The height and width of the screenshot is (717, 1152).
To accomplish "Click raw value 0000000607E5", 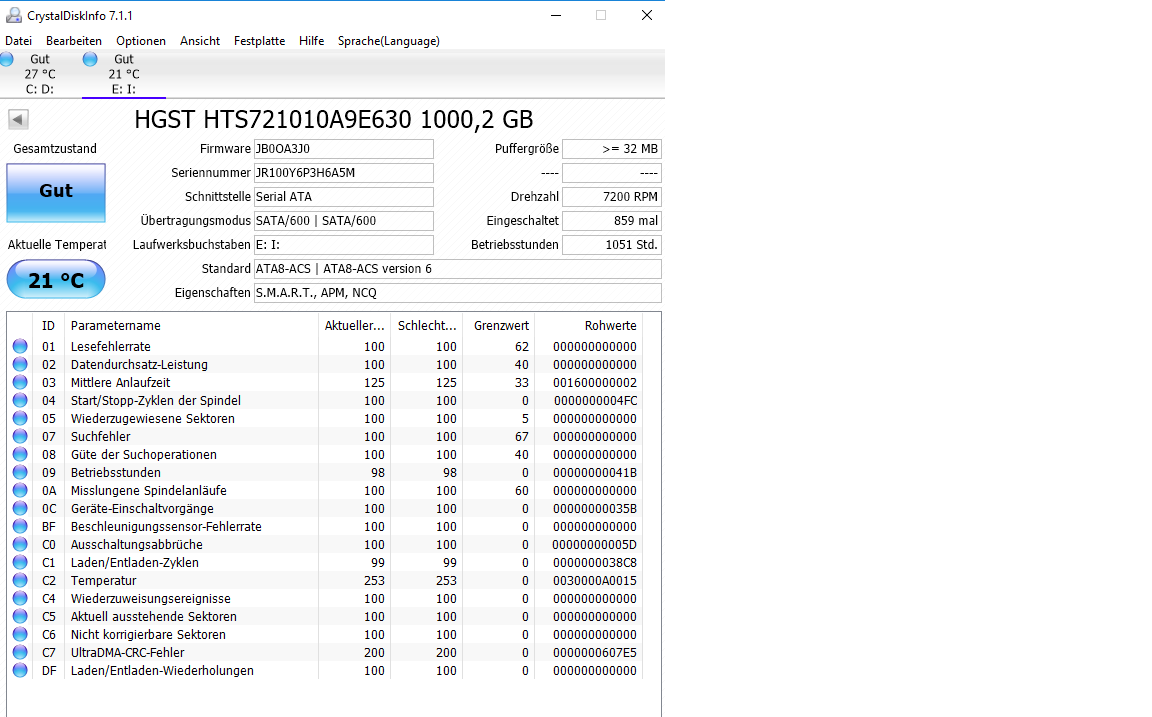I will [595, 652].
